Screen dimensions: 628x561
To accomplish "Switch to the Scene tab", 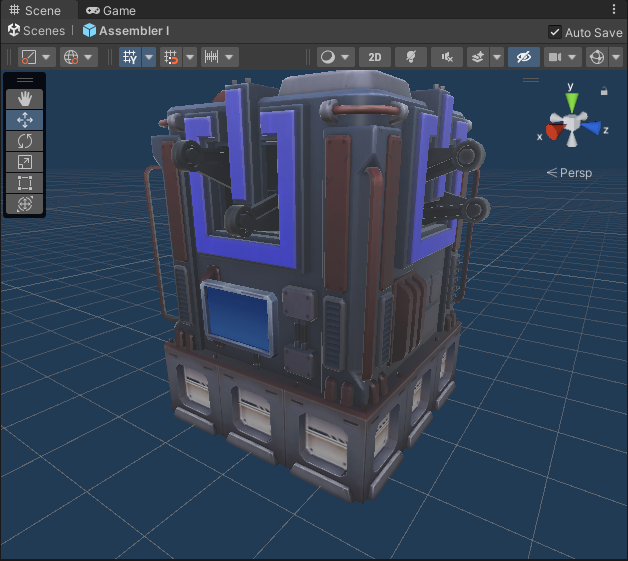I will pyautogui.click(x=35, y=10).
